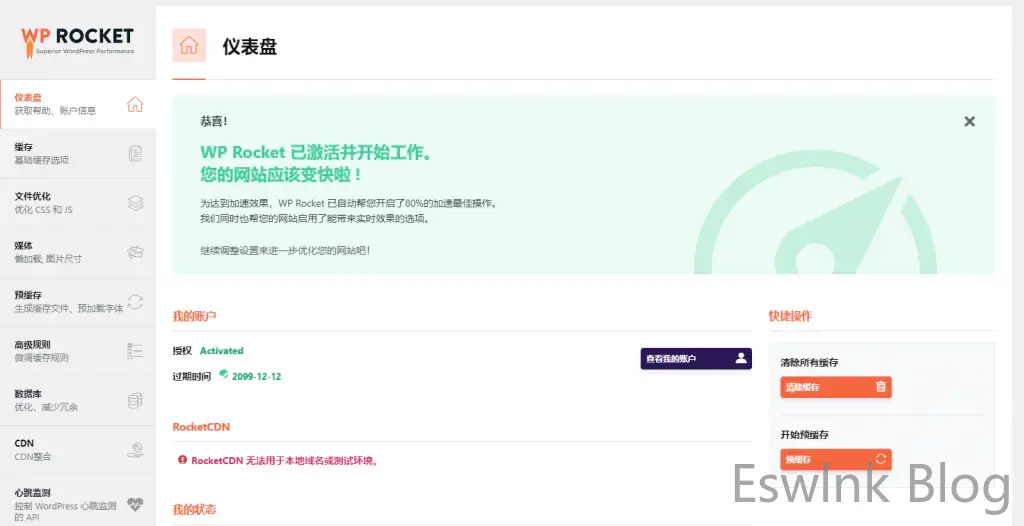Screen dimensions: 1024x526
Task: Click the 数据库 database icon
Action: (x=135, y=400)
